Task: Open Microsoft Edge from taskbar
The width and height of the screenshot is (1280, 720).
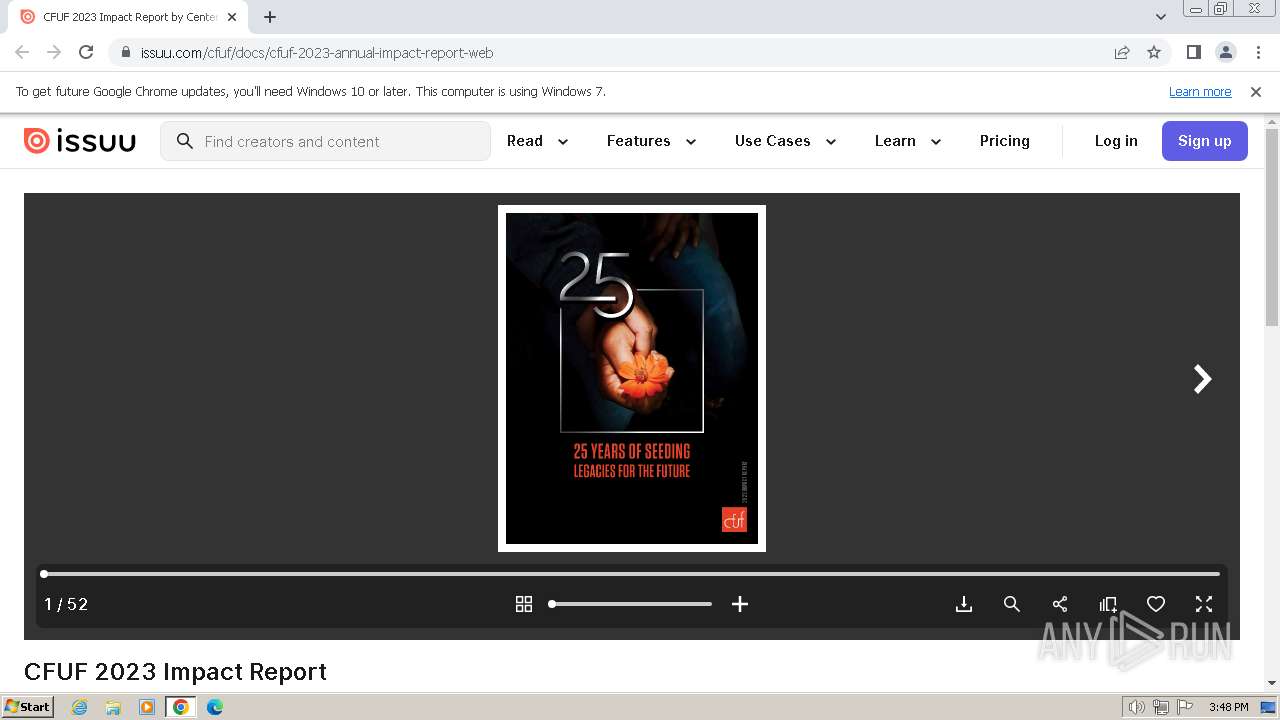Action: click(215, 707)
